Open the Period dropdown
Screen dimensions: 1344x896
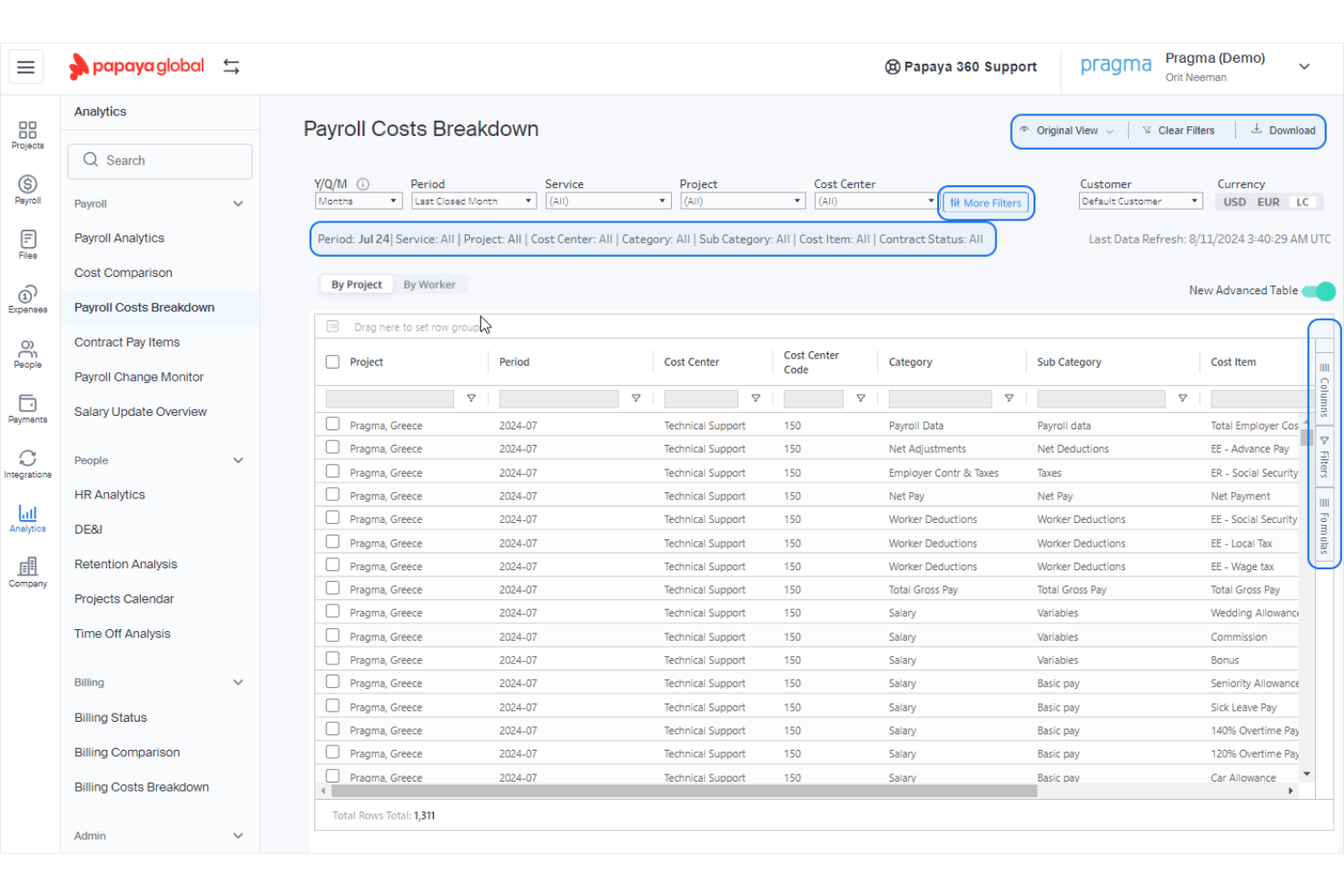point(474,202)
